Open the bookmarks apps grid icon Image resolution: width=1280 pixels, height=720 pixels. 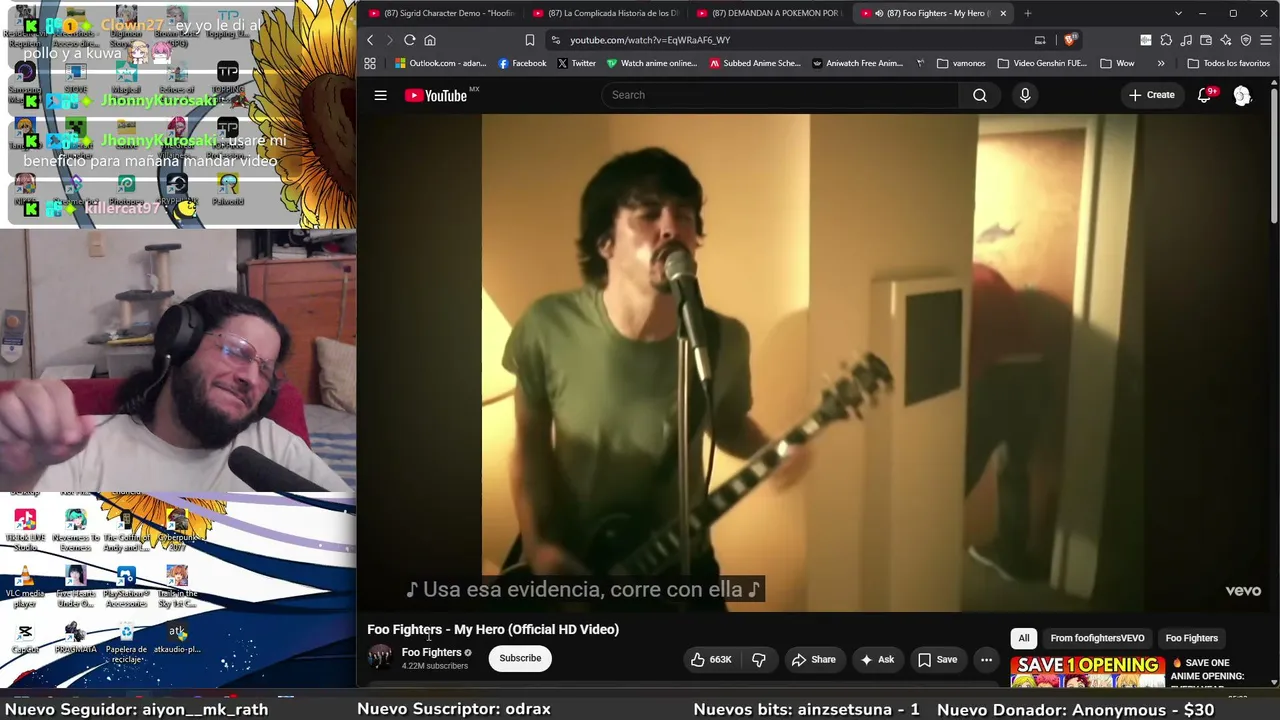(x=370, y=63)
